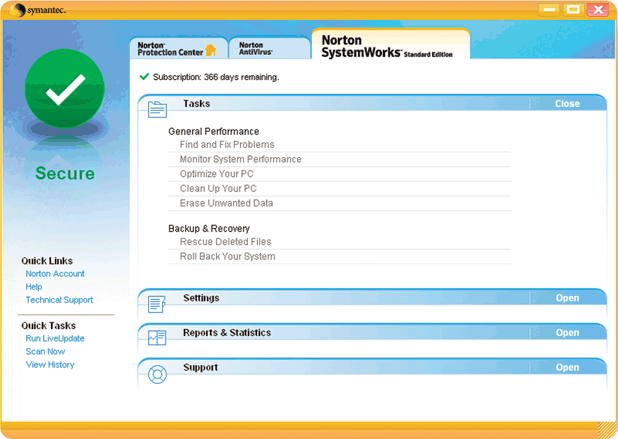Click the window resize grip corner

click(607, 430)
